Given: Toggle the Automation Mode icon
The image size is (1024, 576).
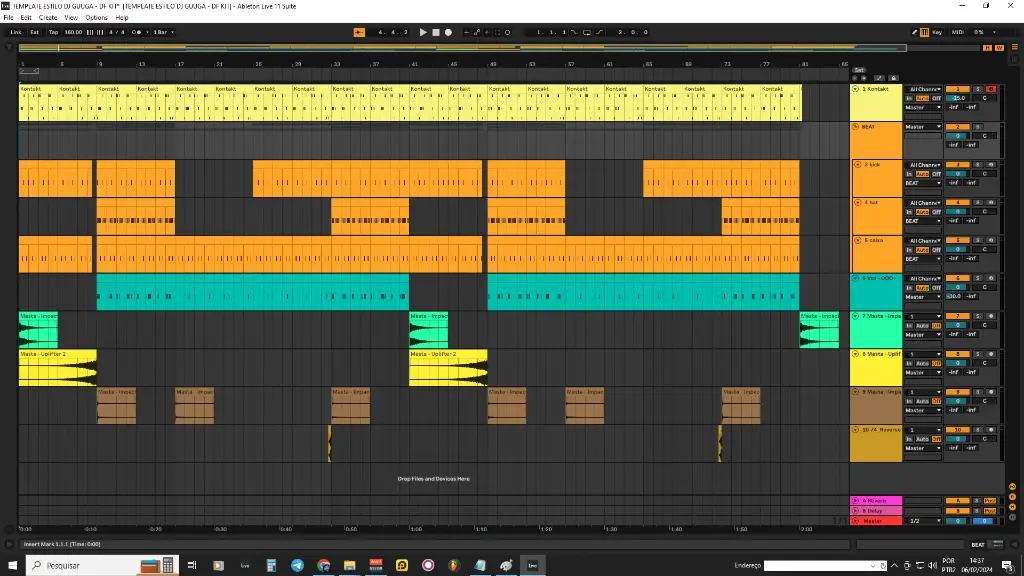Looking at the screenshot, I should coord(879,78).
